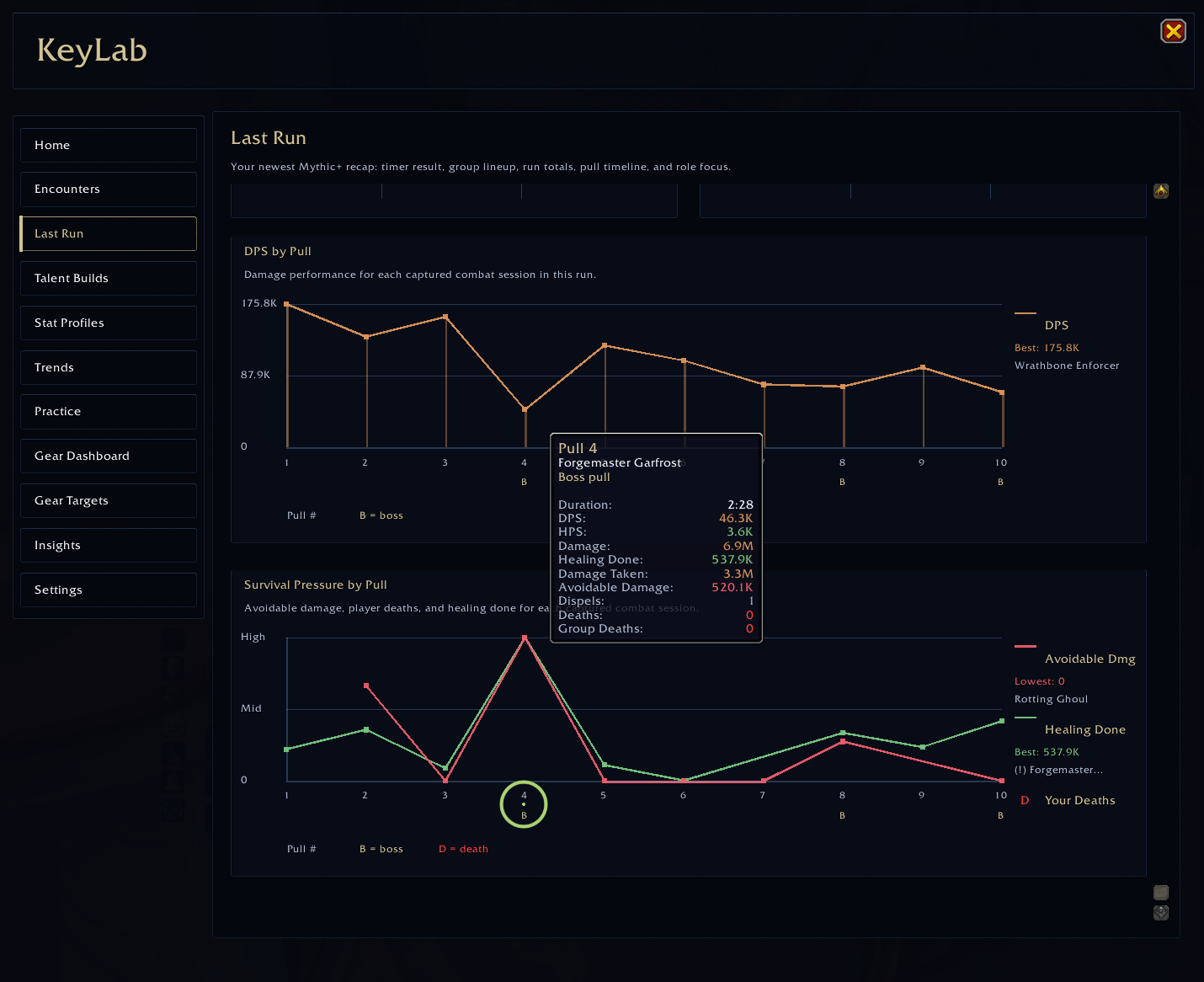This screenshot has width=1204, height=982.
Task: Click the DPS legend label
Action: pos(1057,325)
